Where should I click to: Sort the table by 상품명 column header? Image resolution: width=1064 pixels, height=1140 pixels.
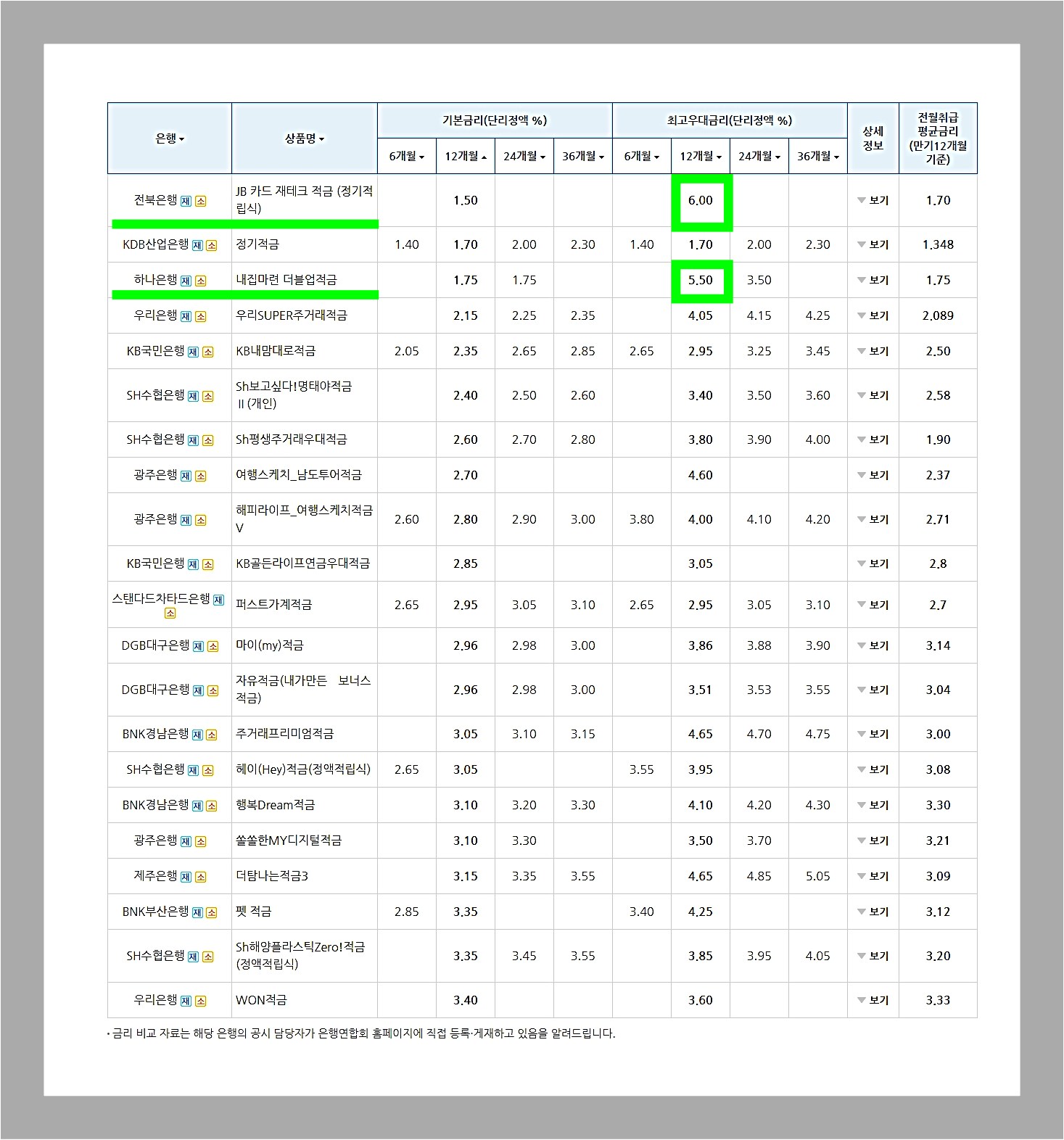(x=305, y=138)
